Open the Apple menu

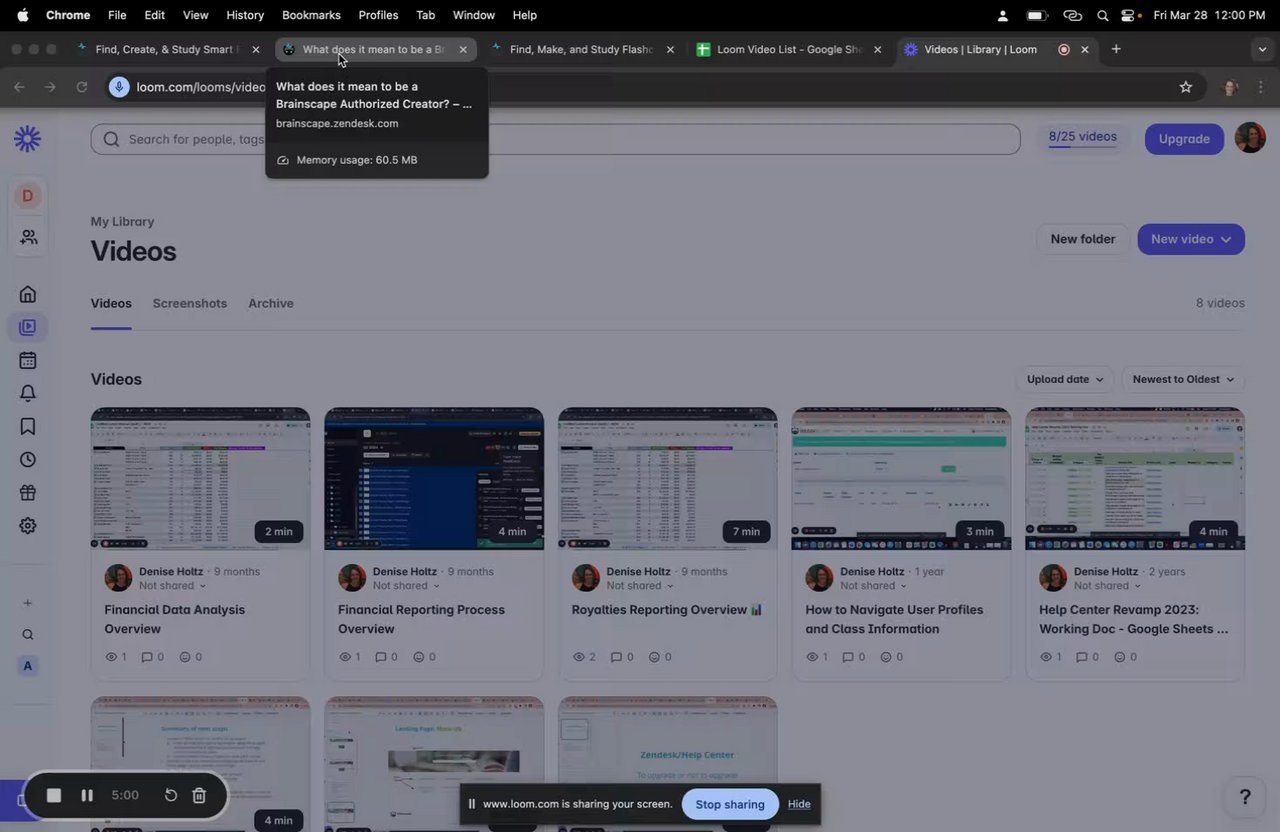coord(22,15)
